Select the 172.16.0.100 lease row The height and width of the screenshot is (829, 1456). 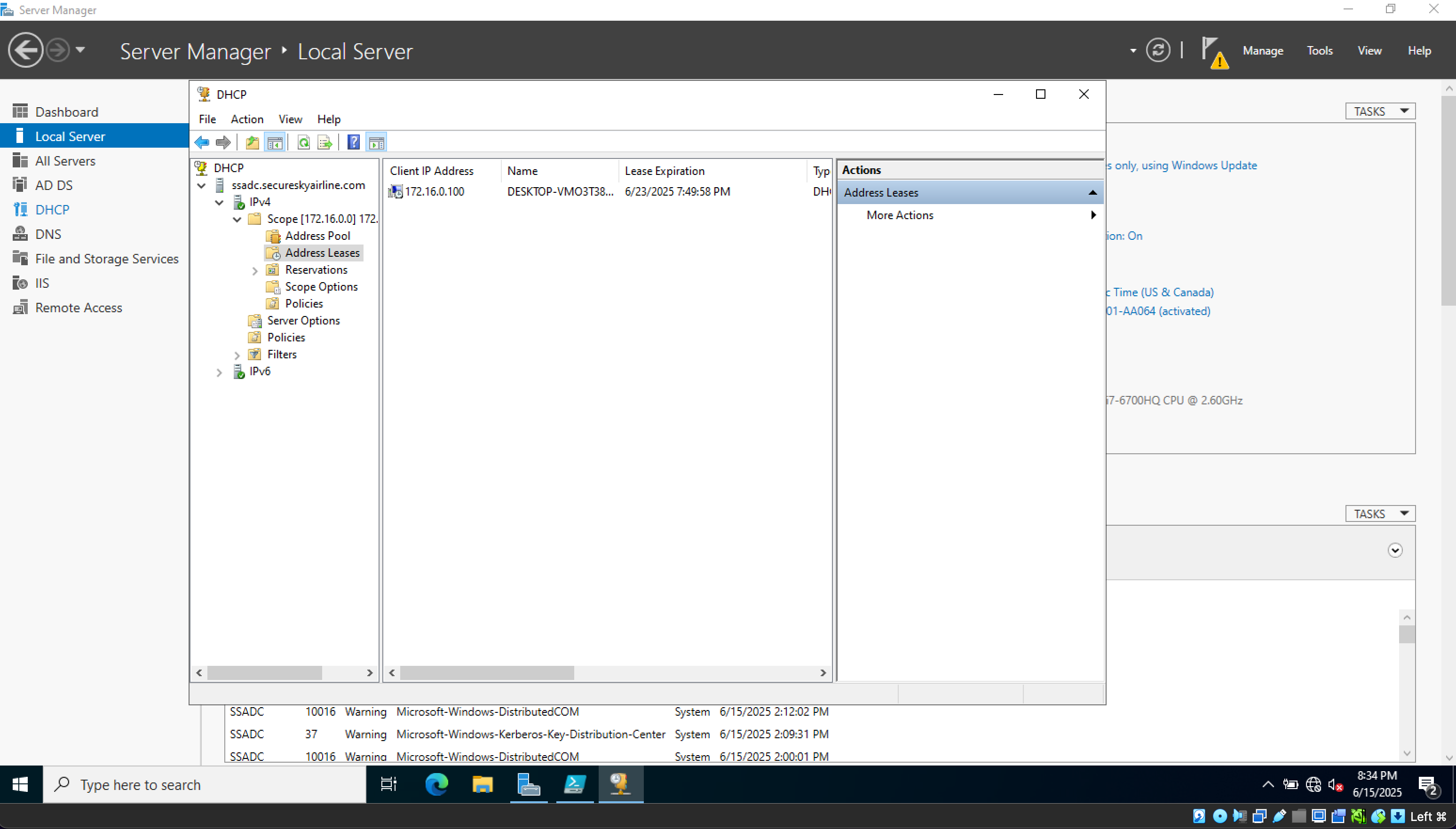(608, 192)
